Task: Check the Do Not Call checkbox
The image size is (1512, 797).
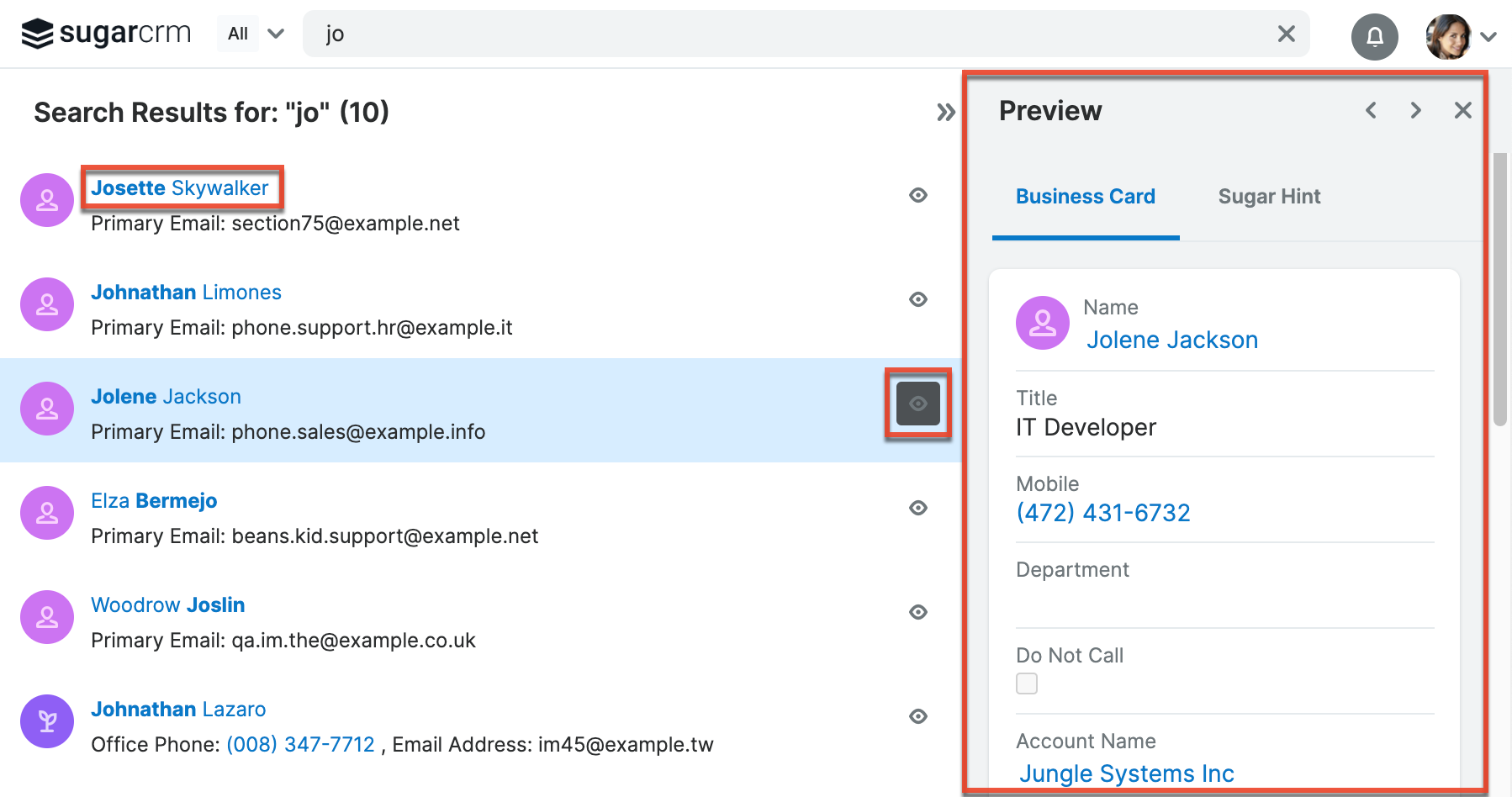Action: point(1026,684)
